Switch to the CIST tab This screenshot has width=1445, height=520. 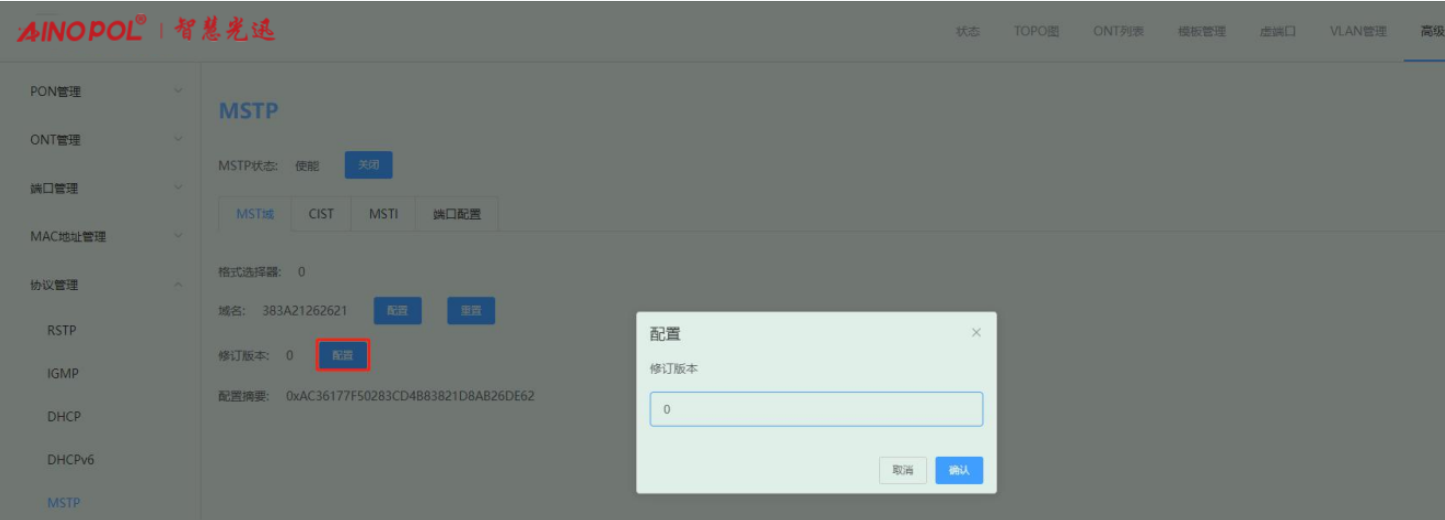coord(321,214)
